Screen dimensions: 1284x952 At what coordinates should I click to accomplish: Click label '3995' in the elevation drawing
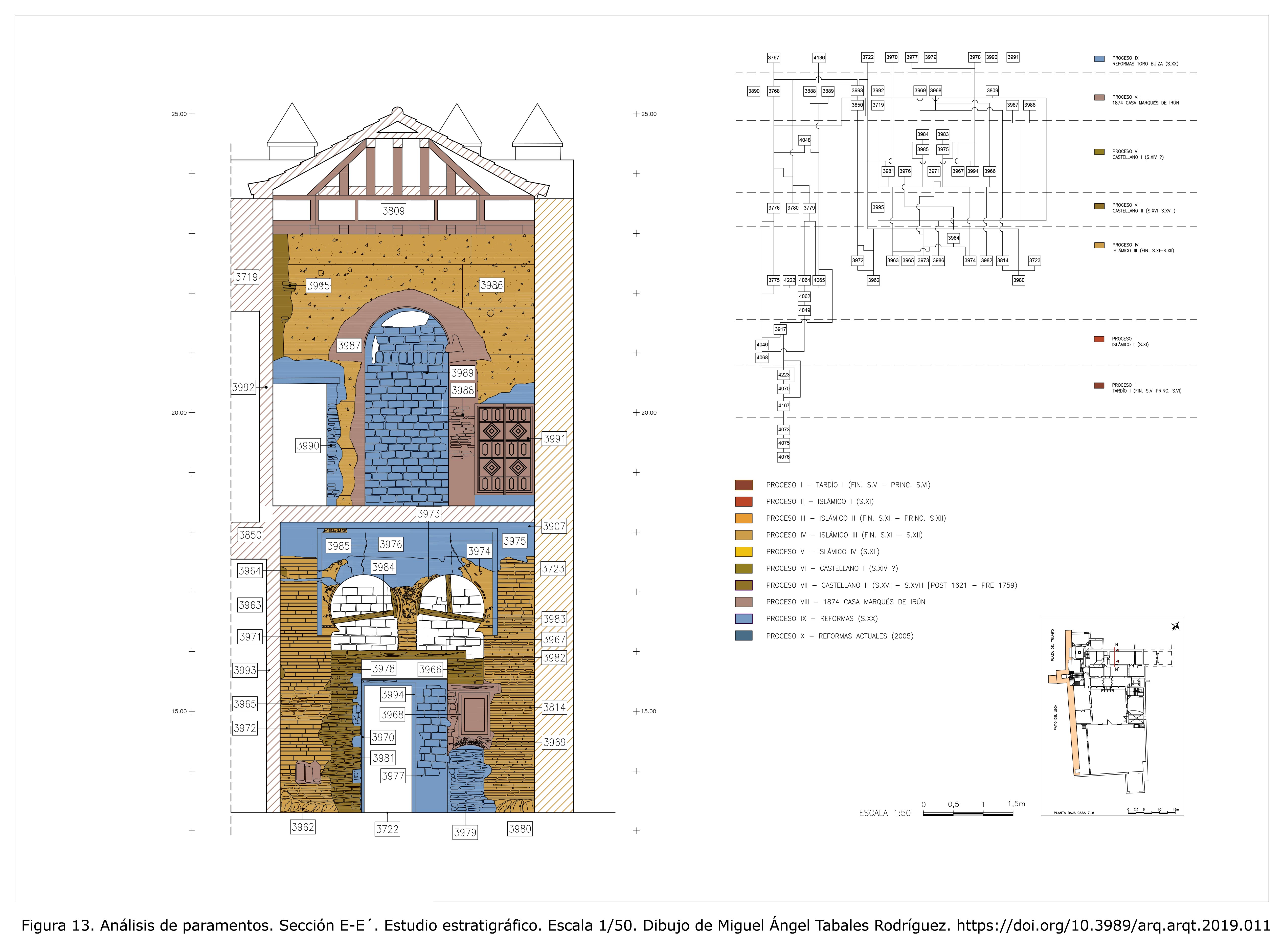coord(318,285)
